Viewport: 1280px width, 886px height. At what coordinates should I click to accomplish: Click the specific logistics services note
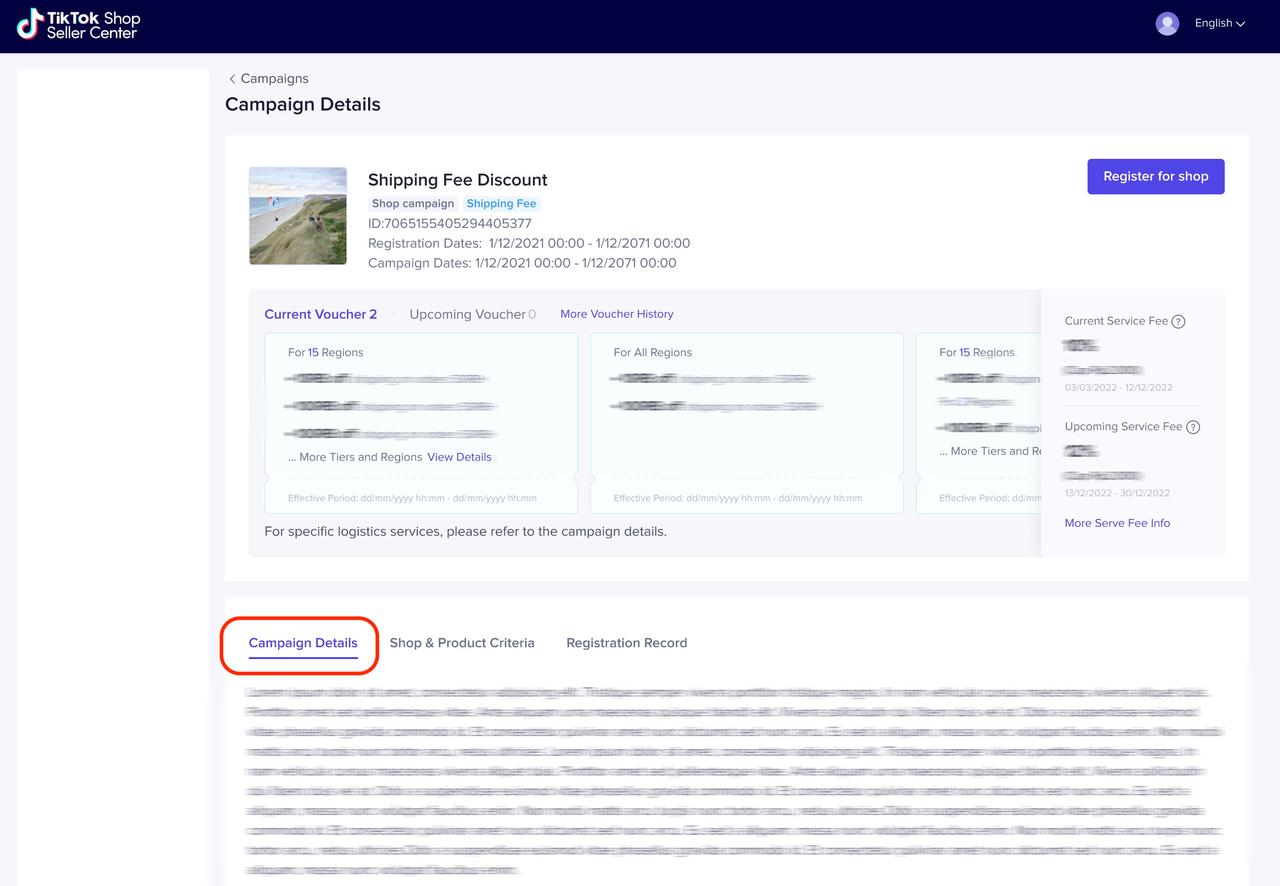click(465, 532)
